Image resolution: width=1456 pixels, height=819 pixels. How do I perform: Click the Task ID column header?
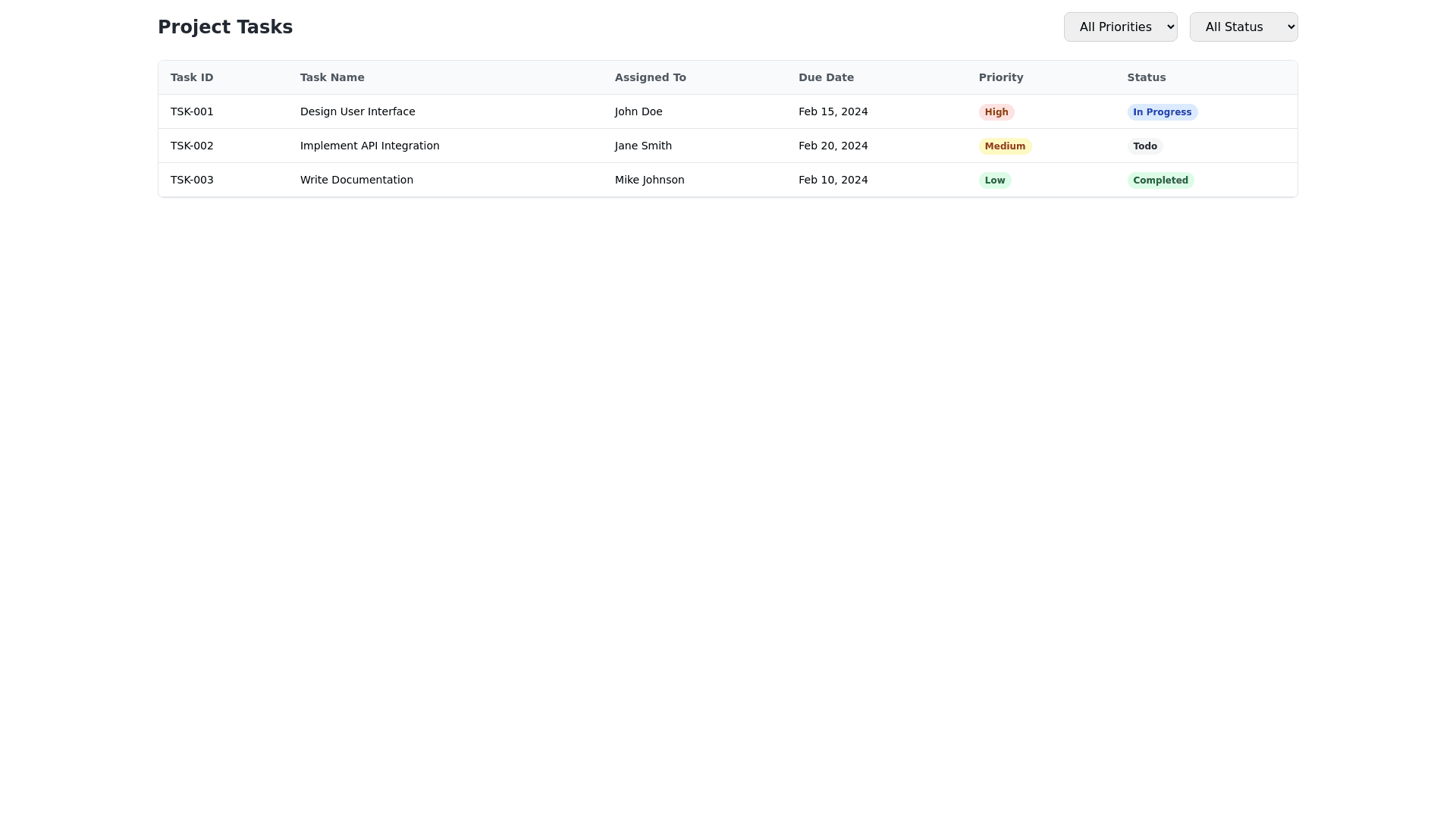coord(192,77)
